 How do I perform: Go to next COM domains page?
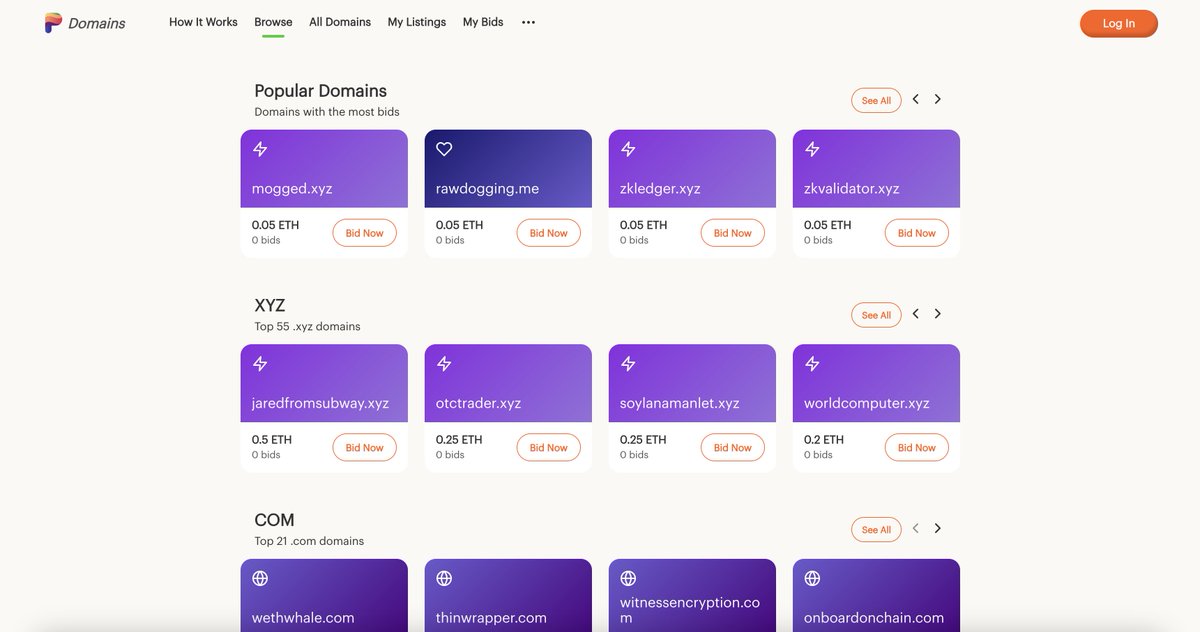click(x=937, y=528)
